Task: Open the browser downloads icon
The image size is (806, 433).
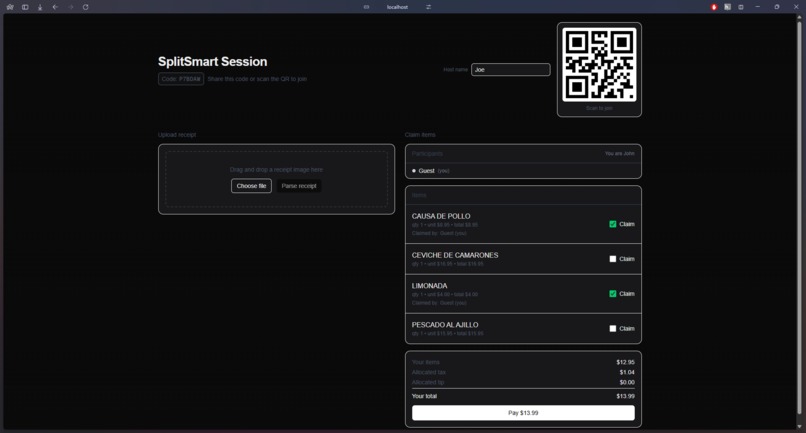Action: point(40,7)
